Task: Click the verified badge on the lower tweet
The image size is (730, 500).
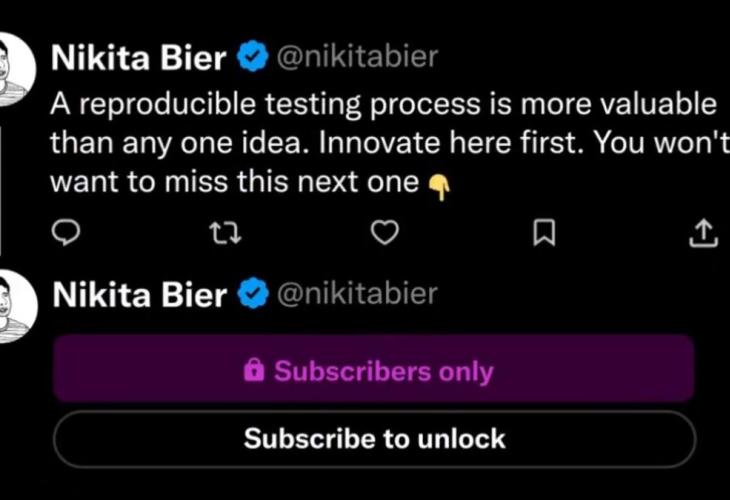Action: 252,294
